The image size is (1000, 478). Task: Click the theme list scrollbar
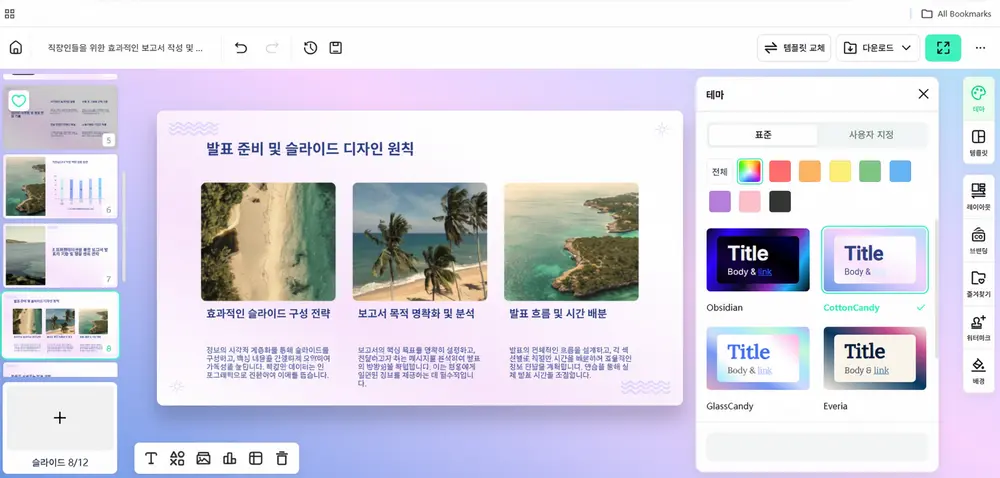pos(935,290)
